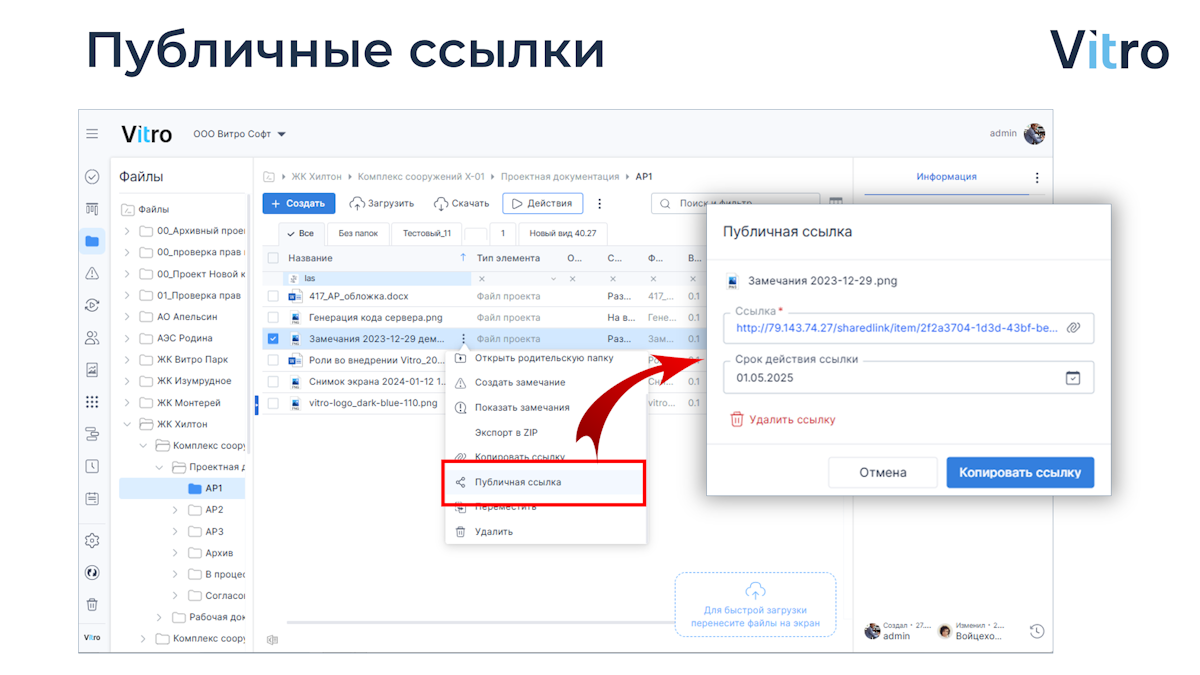The height and width of the screenshot is (675, 1200).
Task: Choose Экспорт в ZIP menu item
Action: (x=545, y=432)
